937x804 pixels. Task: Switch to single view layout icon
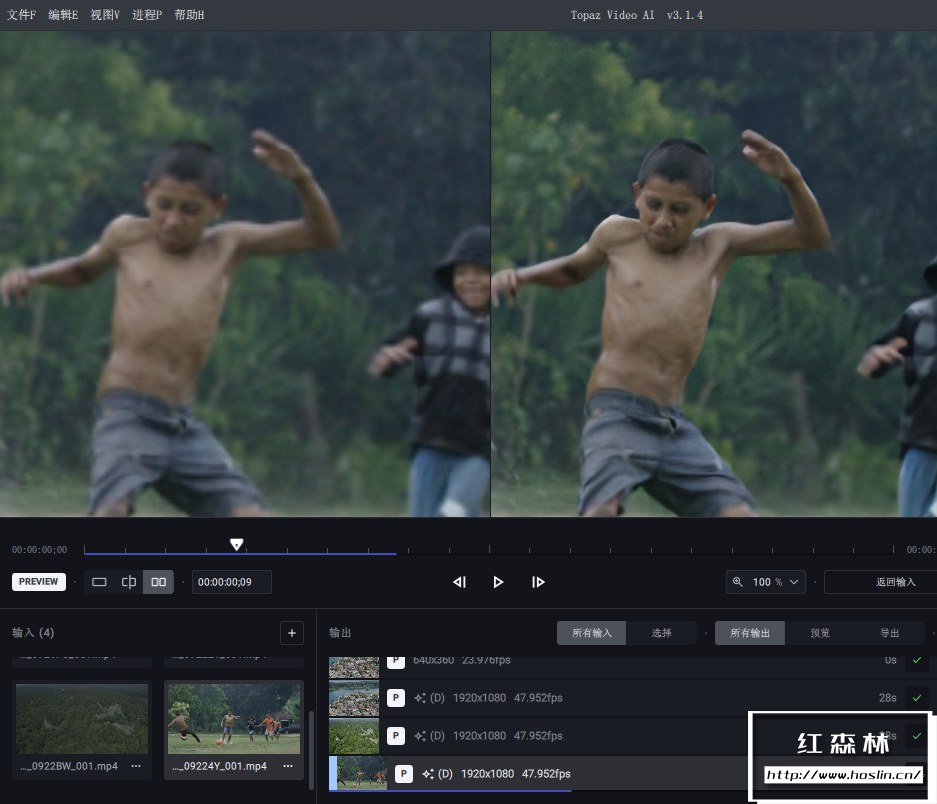pos(99,582)
